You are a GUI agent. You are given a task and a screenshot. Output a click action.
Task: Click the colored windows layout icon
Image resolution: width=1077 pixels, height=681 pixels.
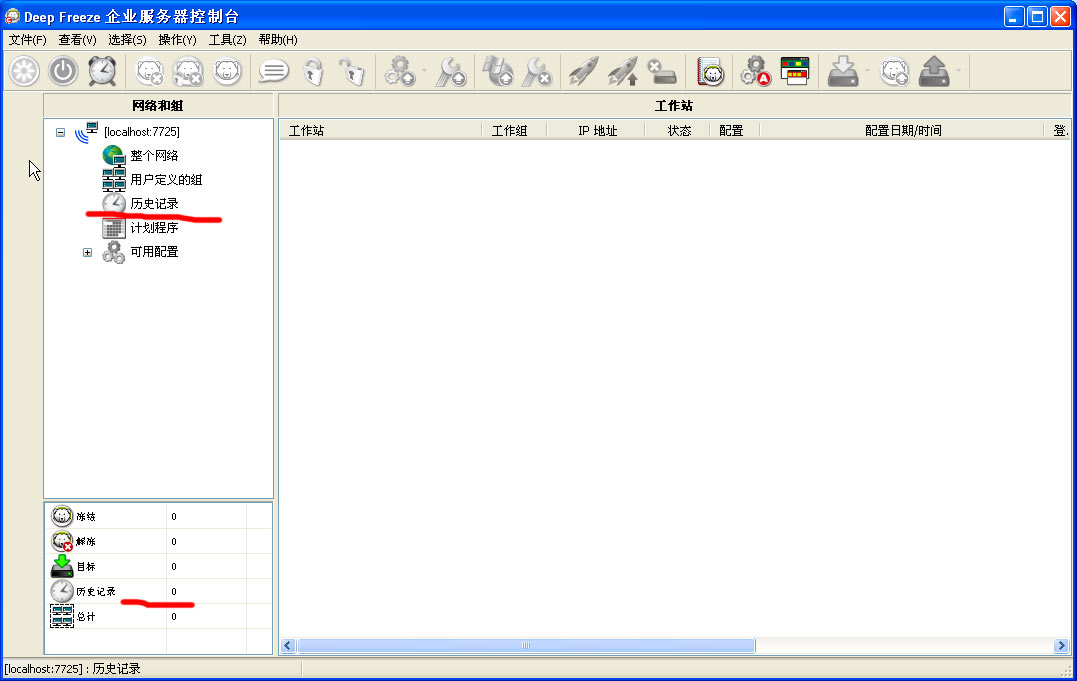point(794,71)
